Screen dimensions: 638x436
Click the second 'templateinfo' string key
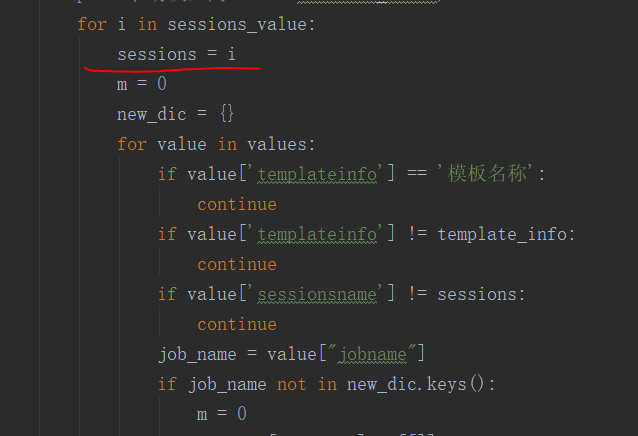(317, 235)
